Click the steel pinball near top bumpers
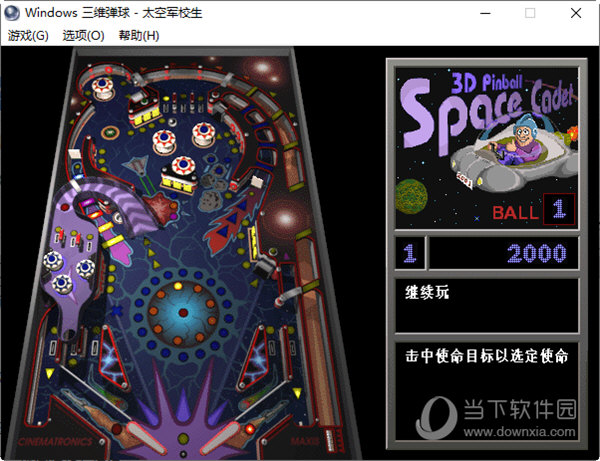This screenshot has width=600, height=461. click(173, 122)
